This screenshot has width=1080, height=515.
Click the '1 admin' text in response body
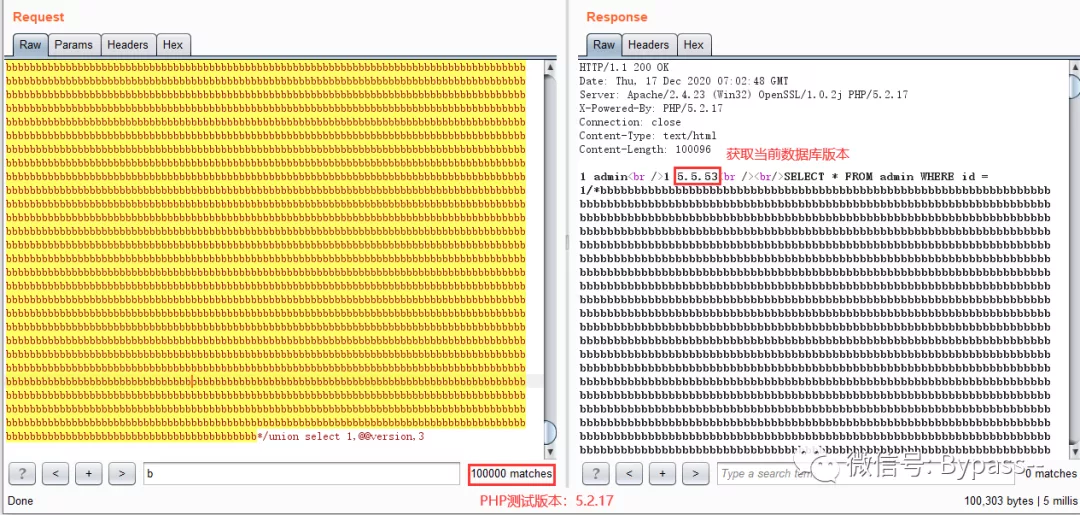point(603,177)
